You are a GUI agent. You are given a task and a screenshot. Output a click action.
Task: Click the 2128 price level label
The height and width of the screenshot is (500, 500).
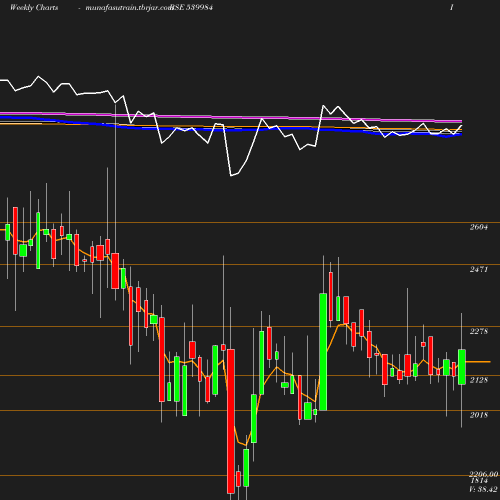pyautogui.click(x=479, y=380)
